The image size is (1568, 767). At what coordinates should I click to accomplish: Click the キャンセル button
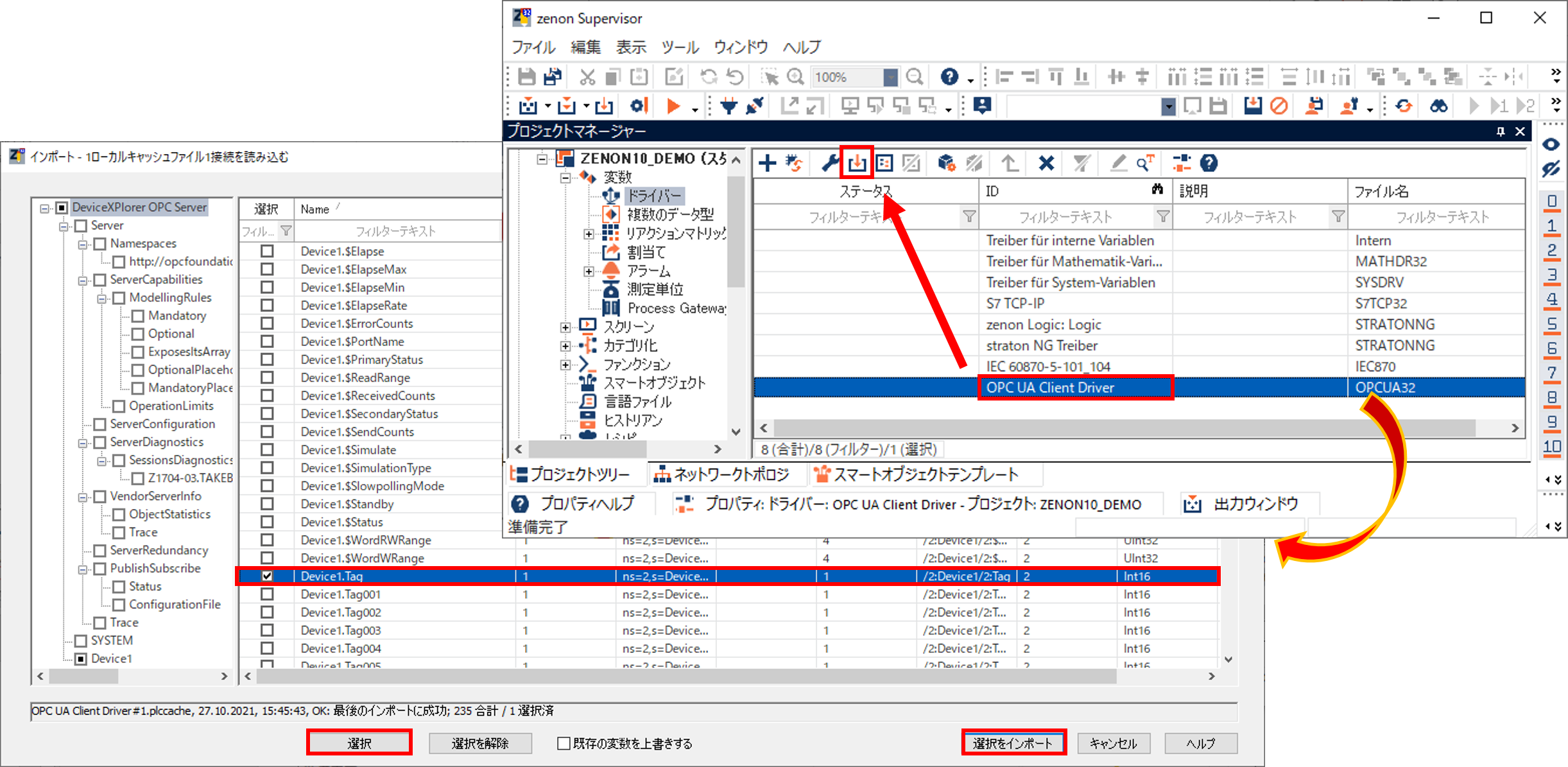click(x=1113, y=743)
